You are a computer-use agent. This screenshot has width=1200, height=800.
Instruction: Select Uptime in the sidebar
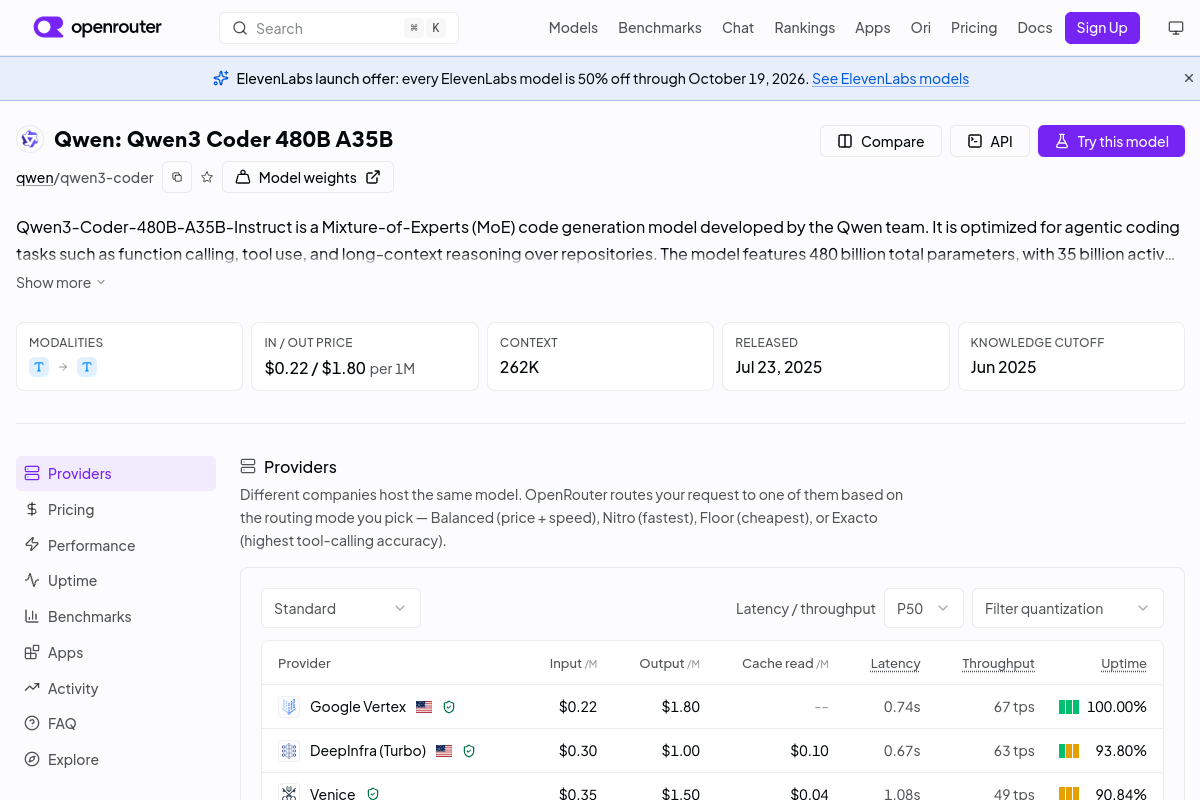[x=116, y=580]
